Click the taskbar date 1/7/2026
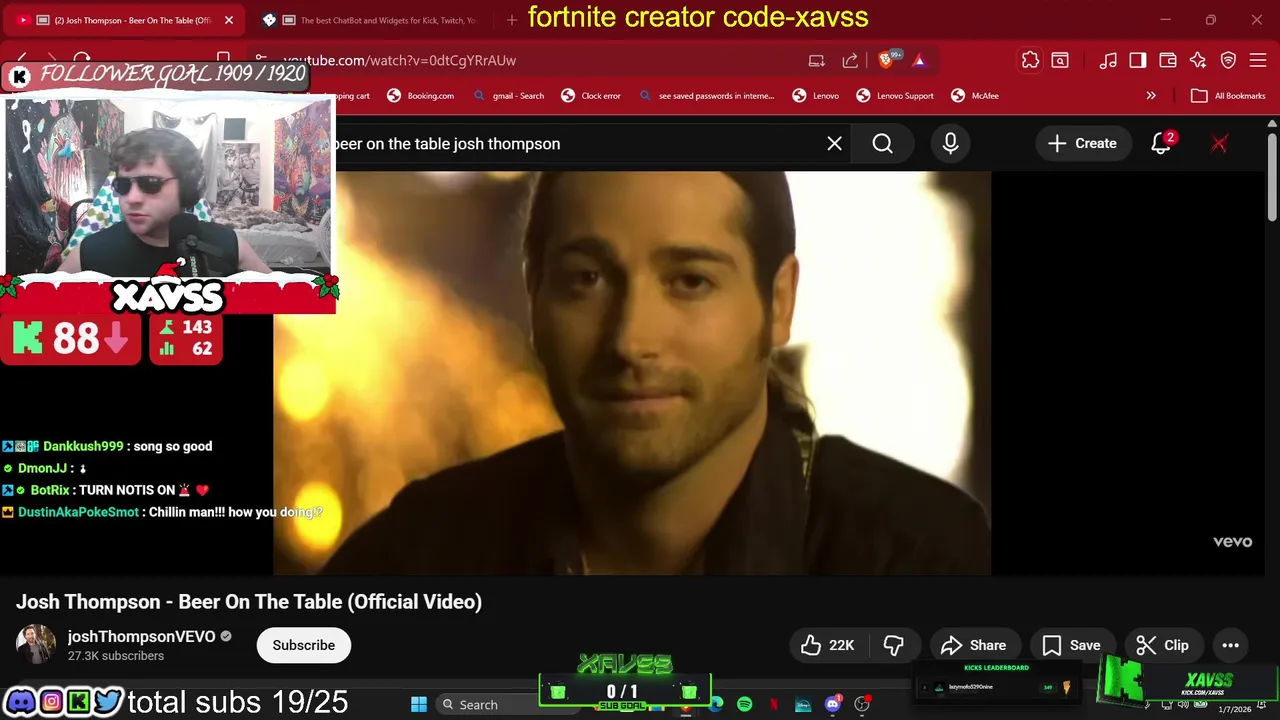The image size is (1280, 720). click(x=1234, y=709)
